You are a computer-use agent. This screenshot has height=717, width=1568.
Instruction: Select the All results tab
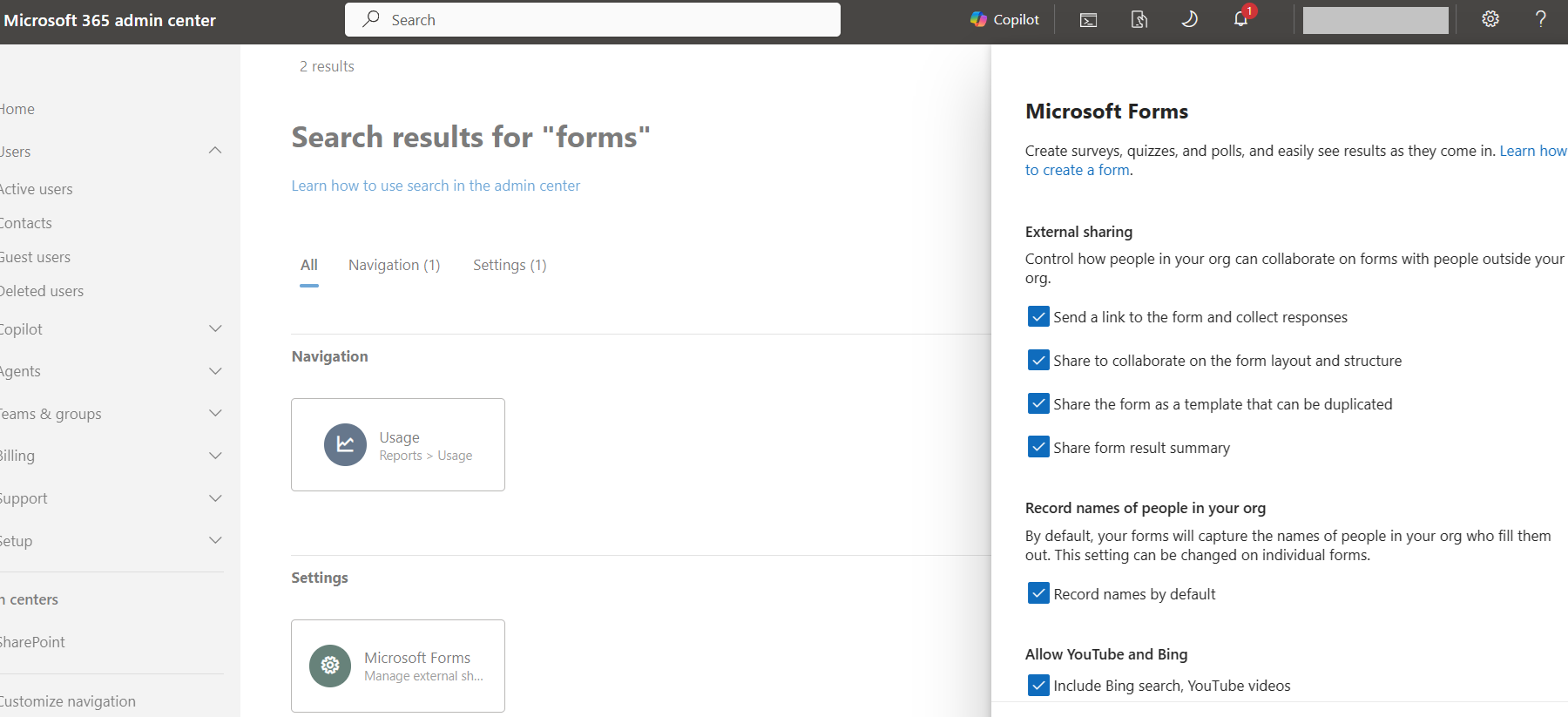pyautogui.click(x=309, y=265)
